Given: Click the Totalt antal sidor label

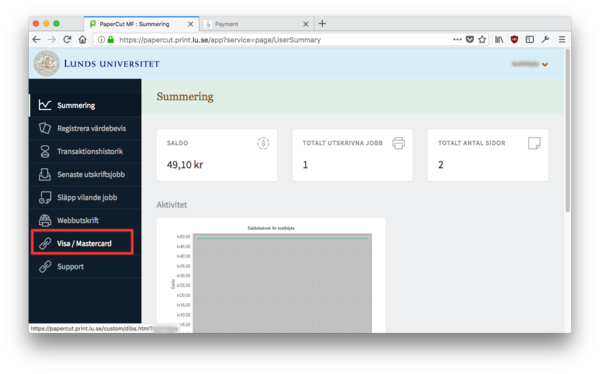Looking at the screenshot, I should [472, 143].
